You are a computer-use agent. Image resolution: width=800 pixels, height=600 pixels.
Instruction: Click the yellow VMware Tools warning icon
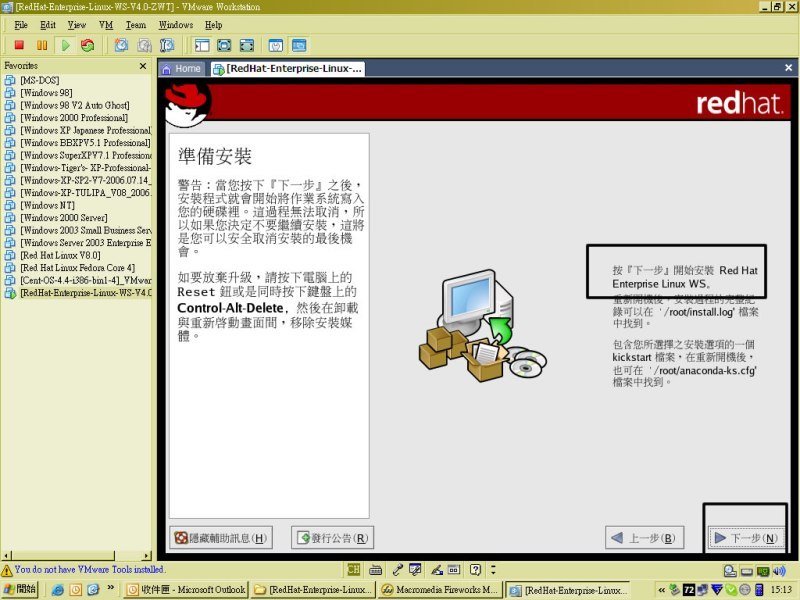[7, 570]
